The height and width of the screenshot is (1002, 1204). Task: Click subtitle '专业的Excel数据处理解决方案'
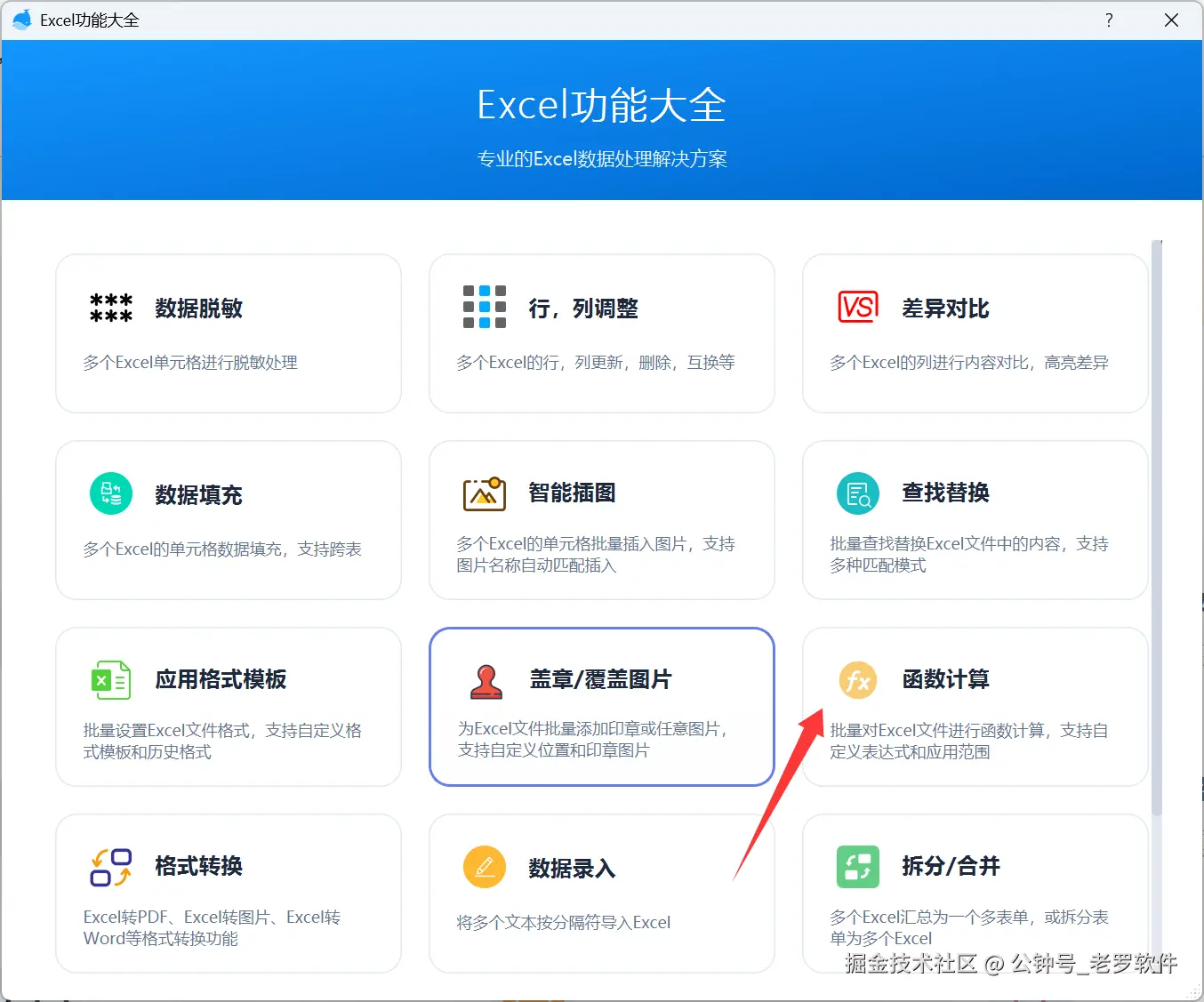602,159
